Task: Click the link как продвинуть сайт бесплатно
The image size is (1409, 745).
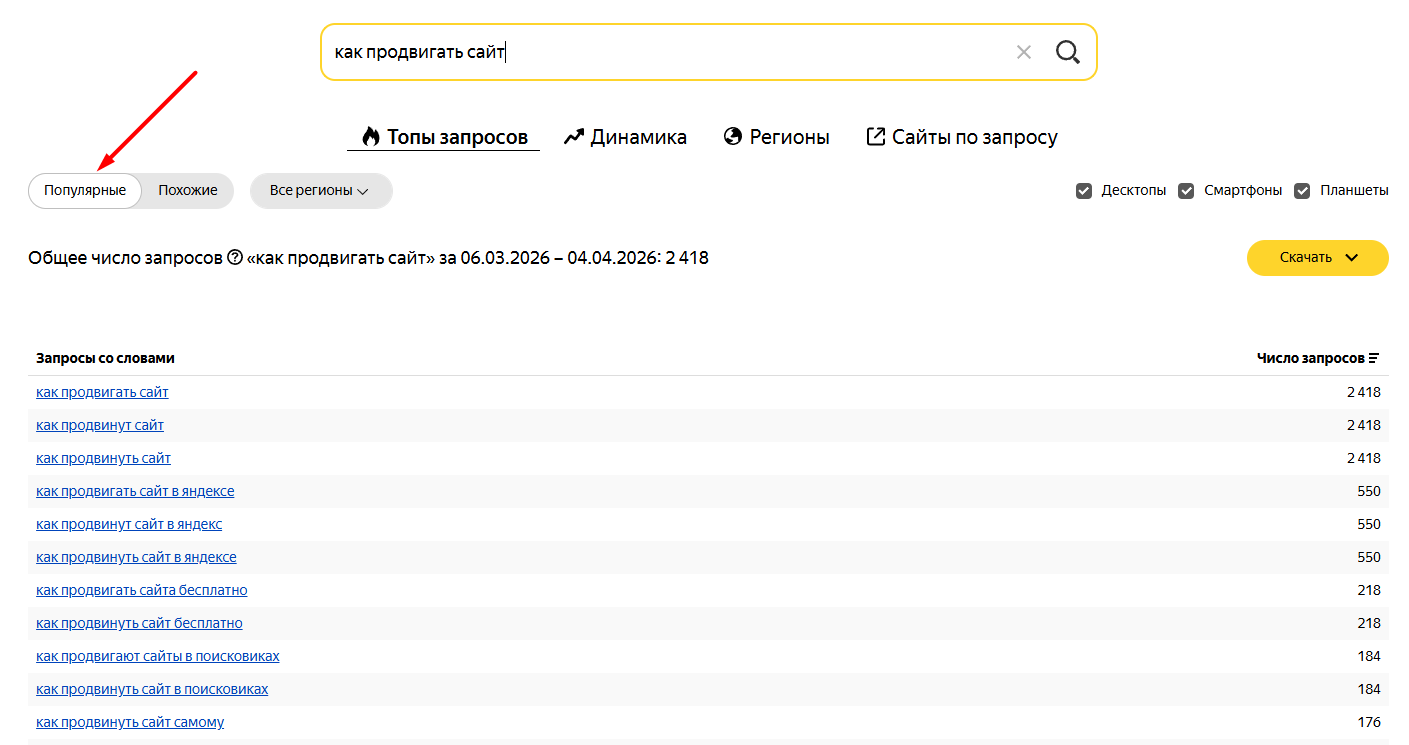Action: (x=139, y=622)
